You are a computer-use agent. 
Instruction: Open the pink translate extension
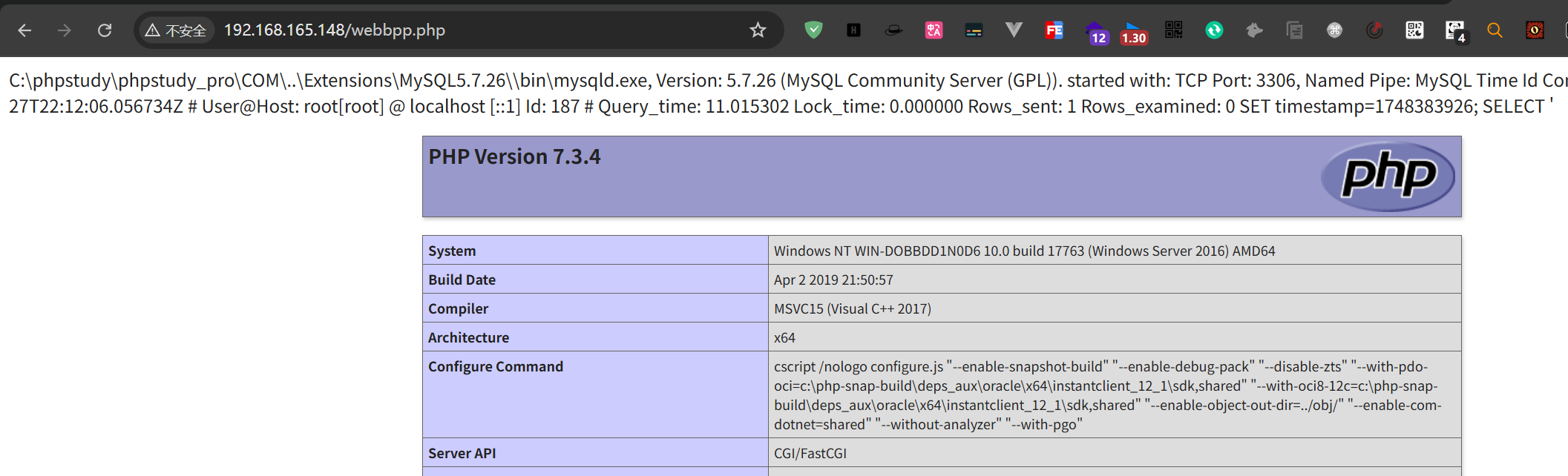click(x=934, y=30)
